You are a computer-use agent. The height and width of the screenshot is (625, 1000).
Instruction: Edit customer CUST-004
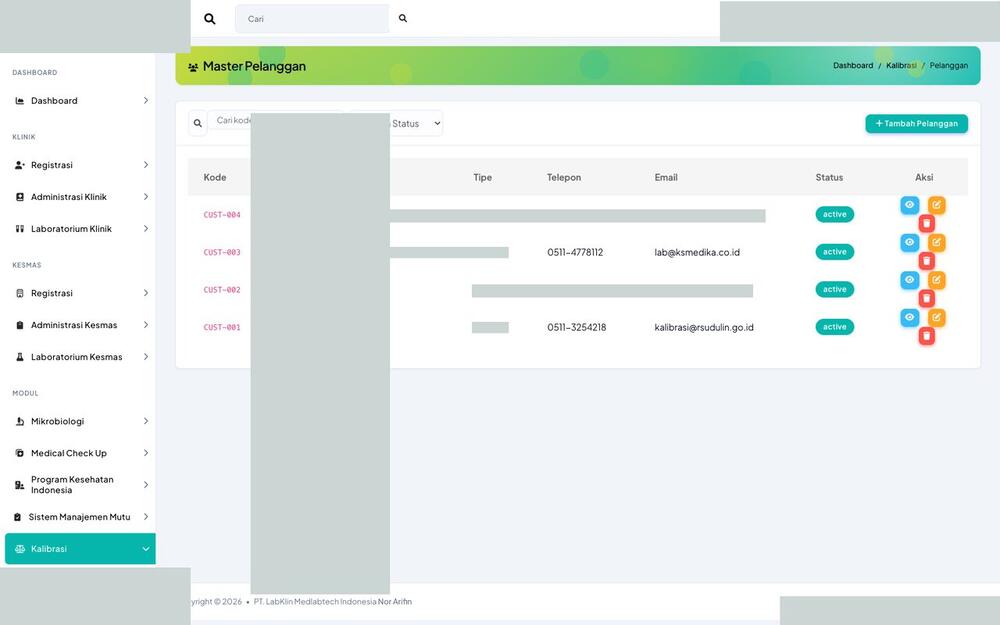click(936, 205)
